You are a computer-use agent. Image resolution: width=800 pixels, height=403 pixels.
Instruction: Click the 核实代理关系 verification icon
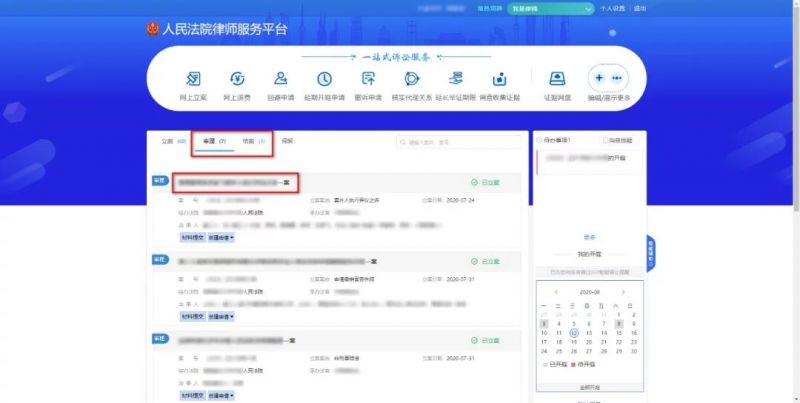point(411,79)
